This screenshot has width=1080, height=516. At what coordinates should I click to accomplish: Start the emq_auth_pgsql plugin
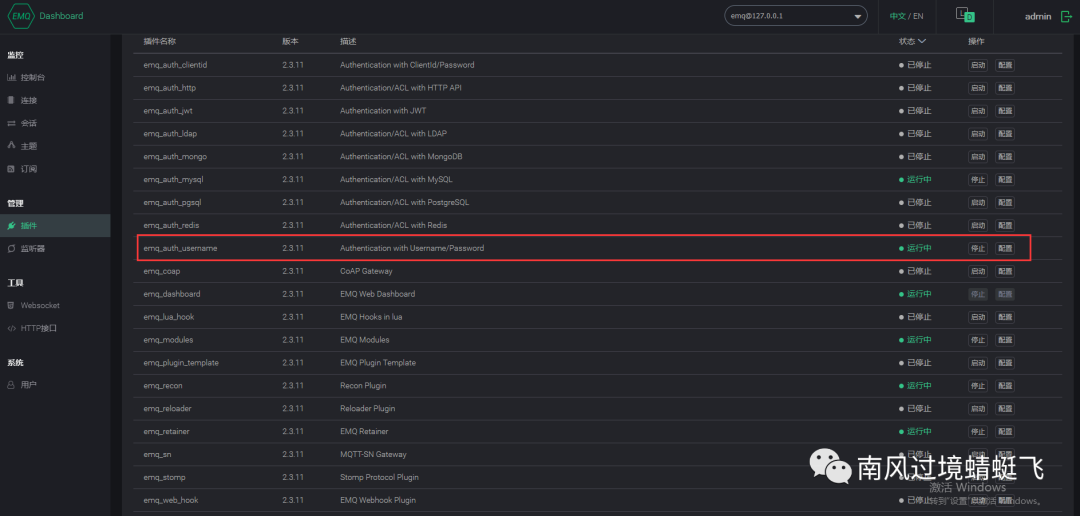(977, 203)
